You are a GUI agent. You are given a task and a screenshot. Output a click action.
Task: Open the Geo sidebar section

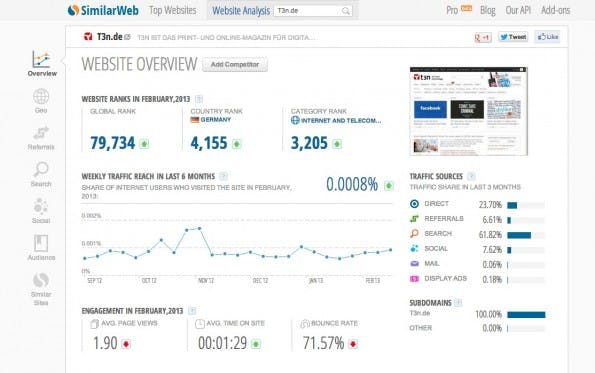tap(41, 101)
